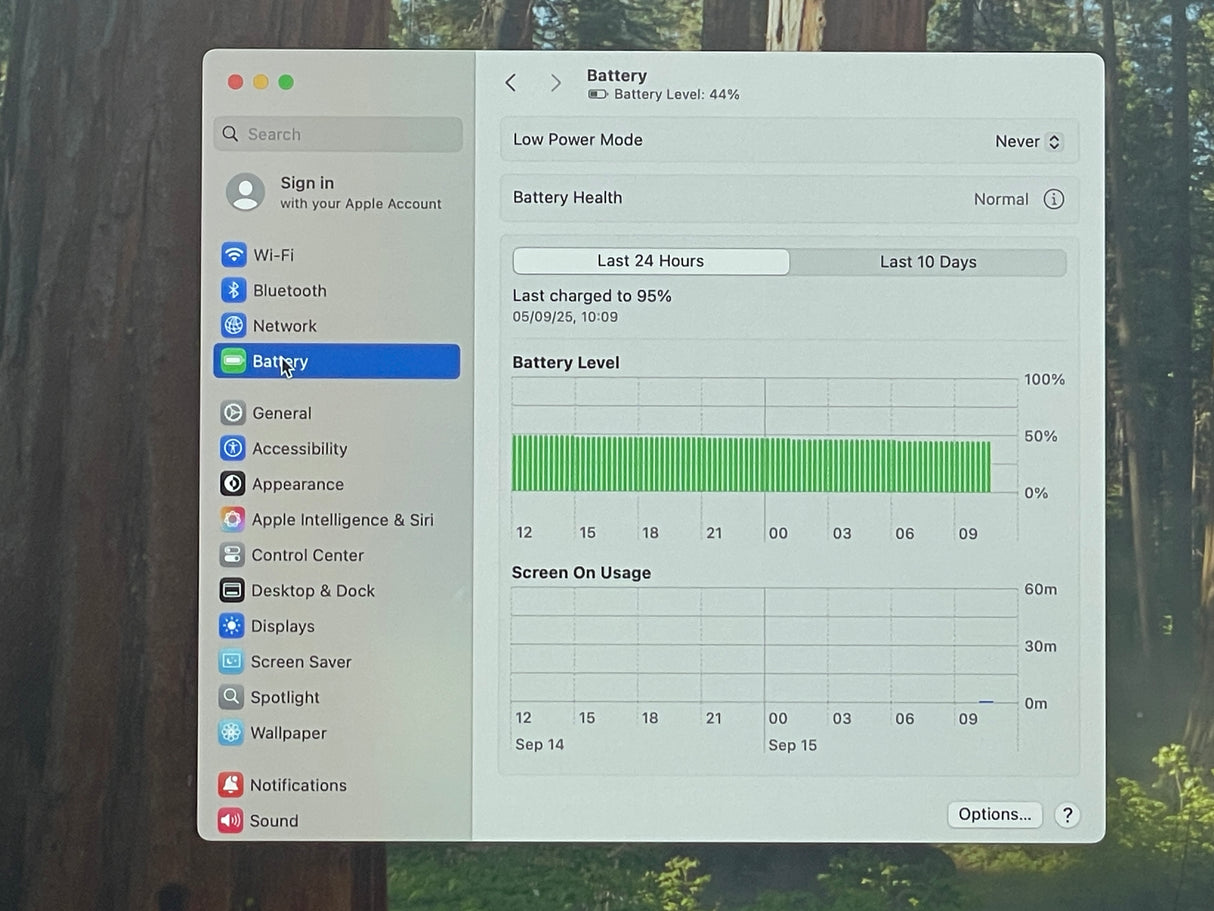Open Apple Intelligence & Siri settings
Viewport: 1214px width, 911px height.
(233, 519)
